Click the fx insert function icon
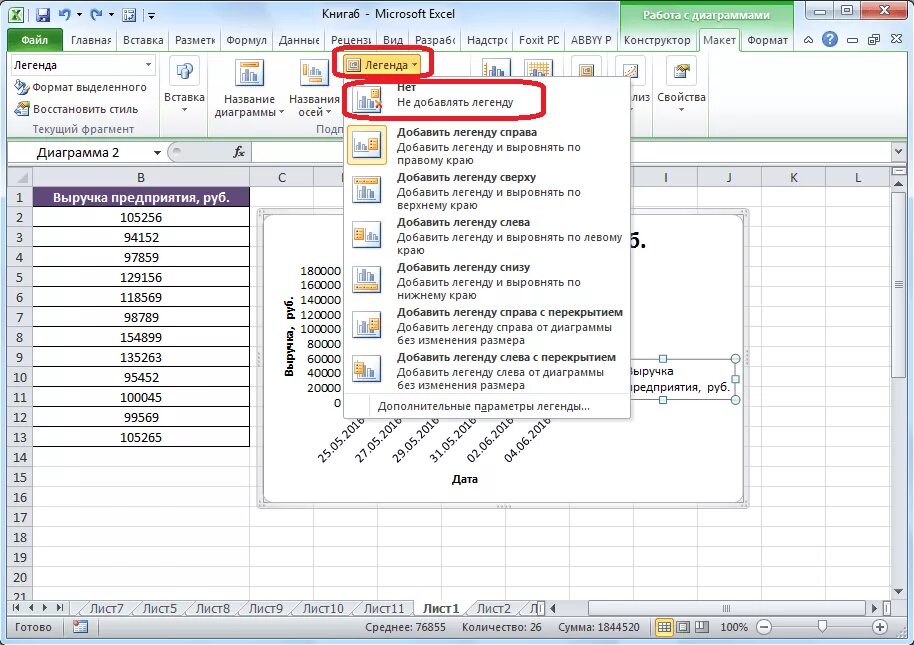 click(239, 153)
